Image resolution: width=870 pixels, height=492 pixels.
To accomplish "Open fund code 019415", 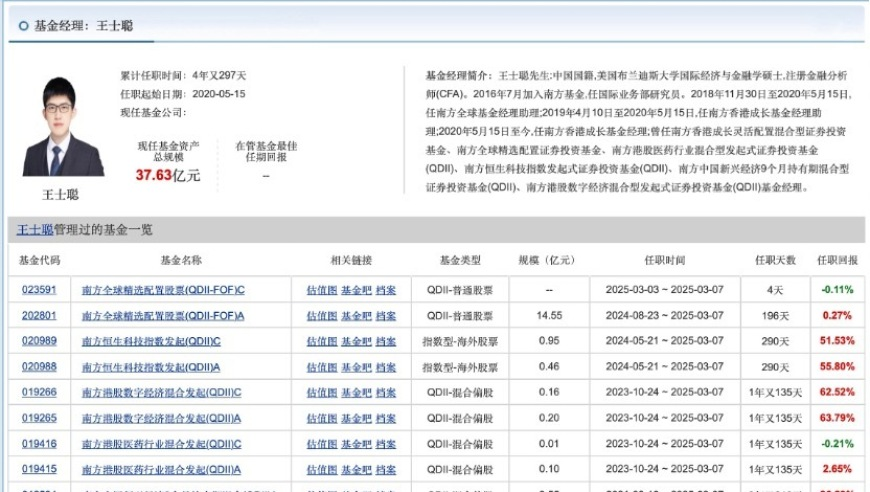I will [39, 469].
